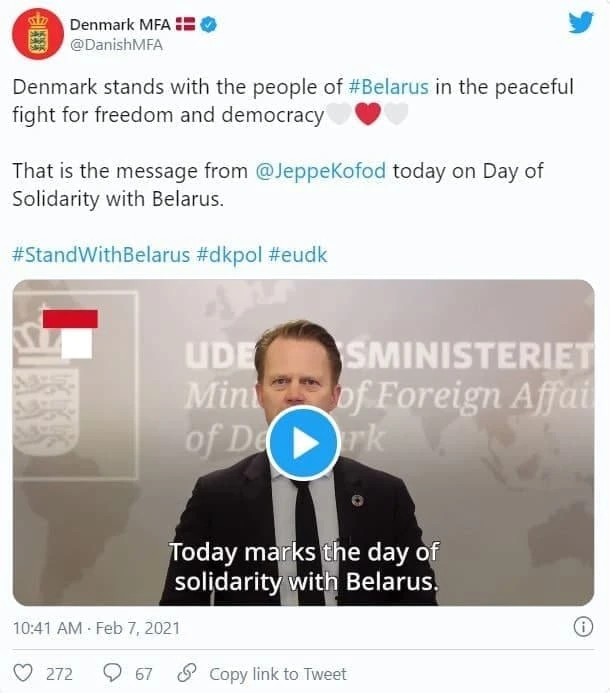The image size is (610, 693).
Task: Open the #Belarus hashtag
Action: [388, 87]
